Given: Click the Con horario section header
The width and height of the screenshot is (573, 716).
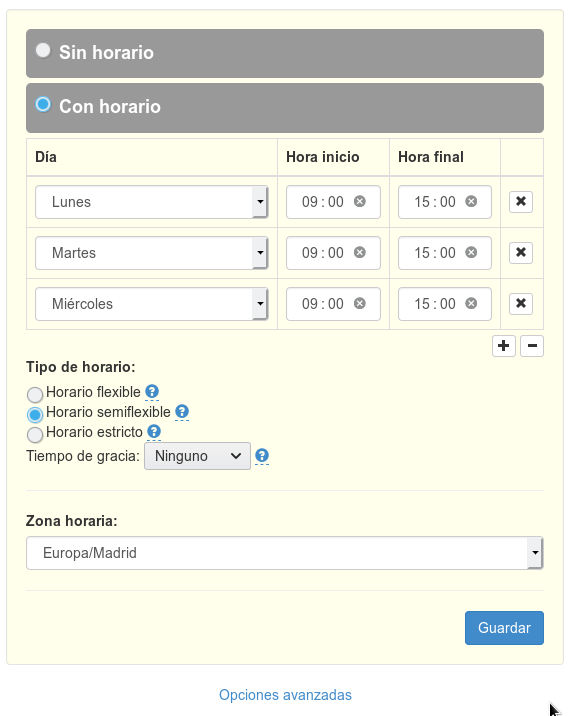Looking at the screenshot, I should click(x=284, y=108).
